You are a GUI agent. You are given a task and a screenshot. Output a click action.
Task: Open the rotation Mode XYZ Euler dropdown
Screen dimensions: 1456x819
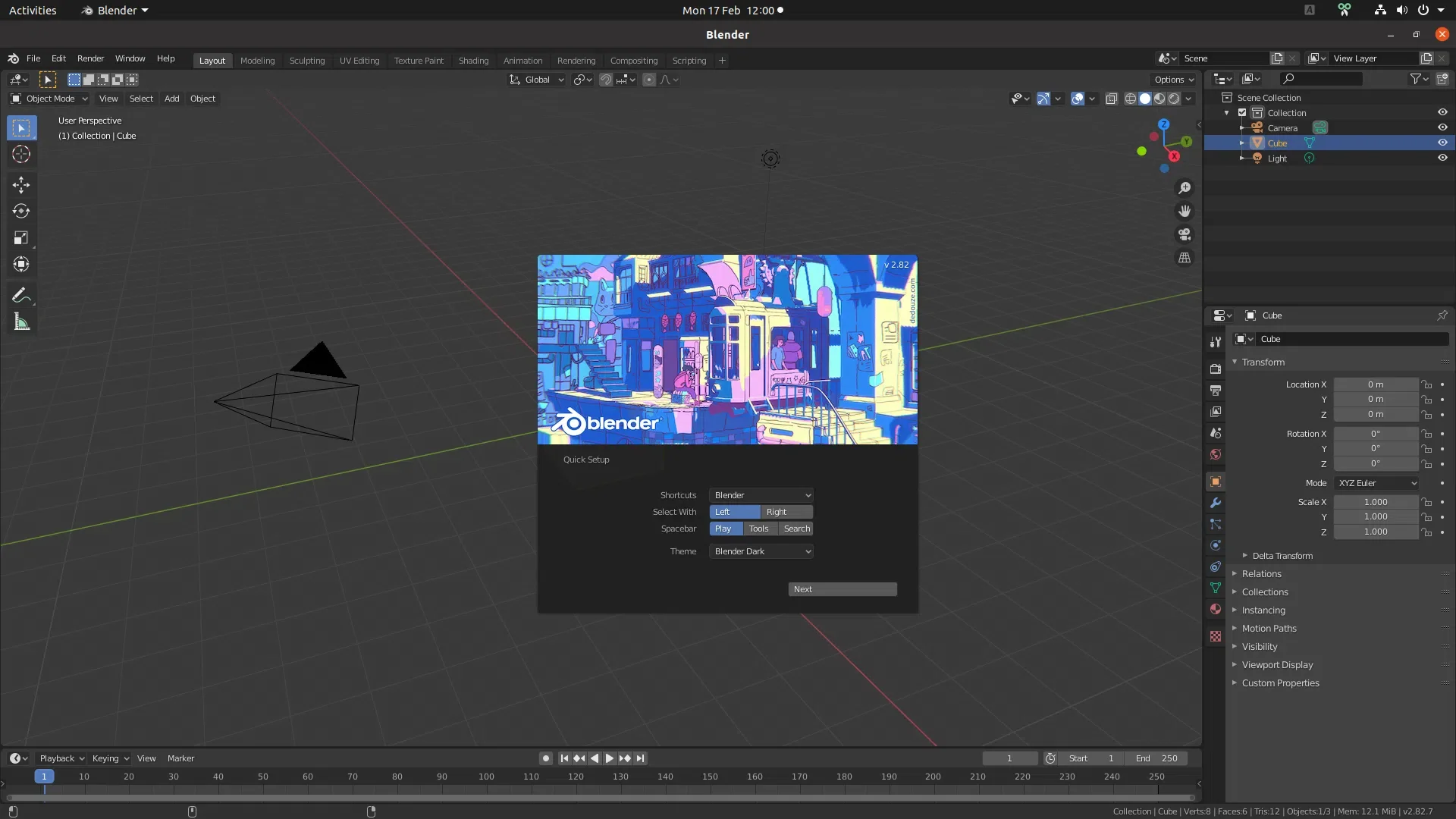pos(1377,483)
